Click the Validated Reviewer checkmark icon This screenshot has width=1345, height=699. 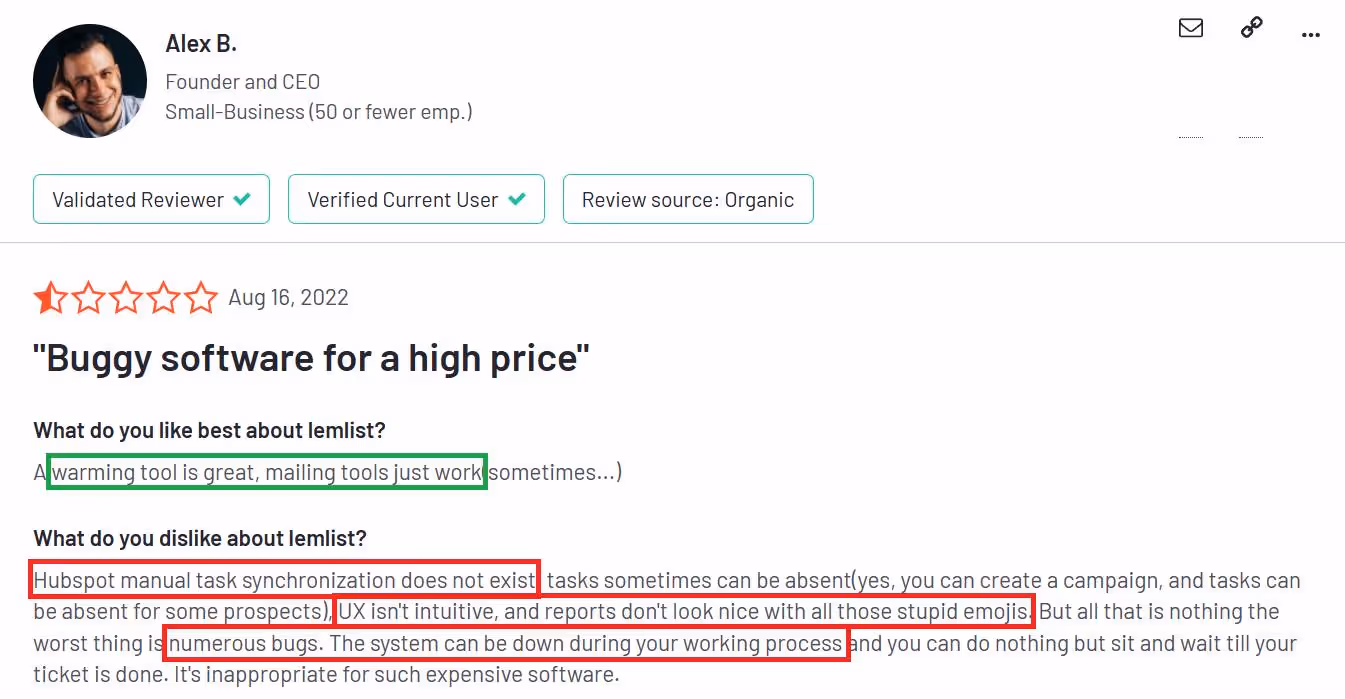241,199
